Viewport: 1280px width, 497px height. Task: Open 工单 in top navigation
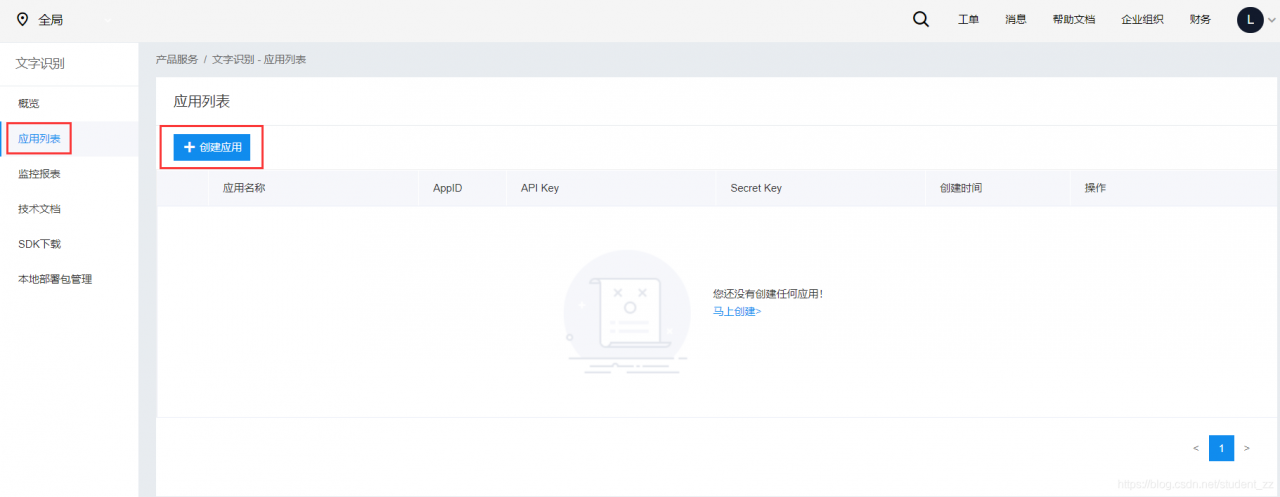pos(968,19)
